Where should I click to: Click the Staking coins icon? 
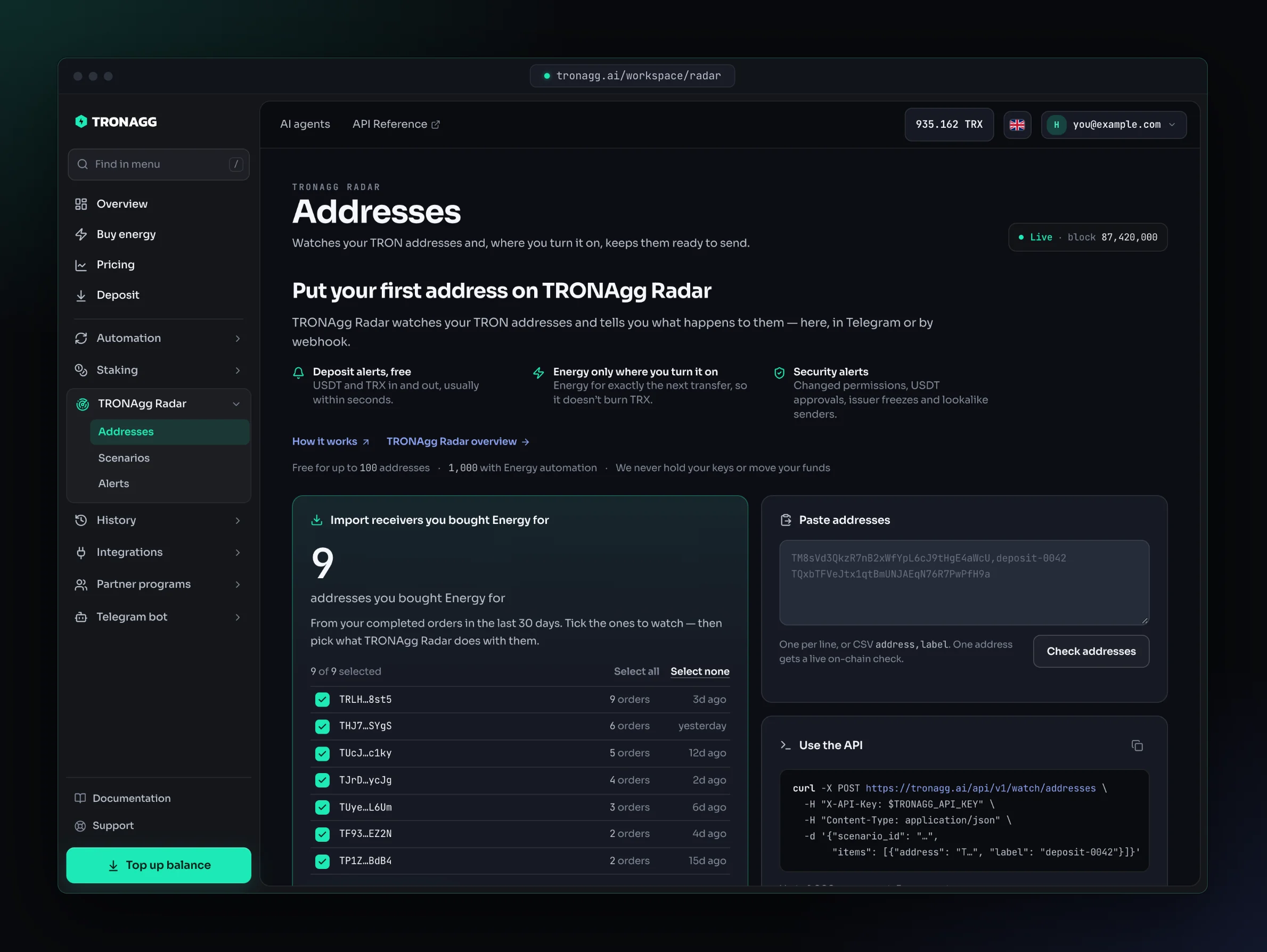point(81,370)
